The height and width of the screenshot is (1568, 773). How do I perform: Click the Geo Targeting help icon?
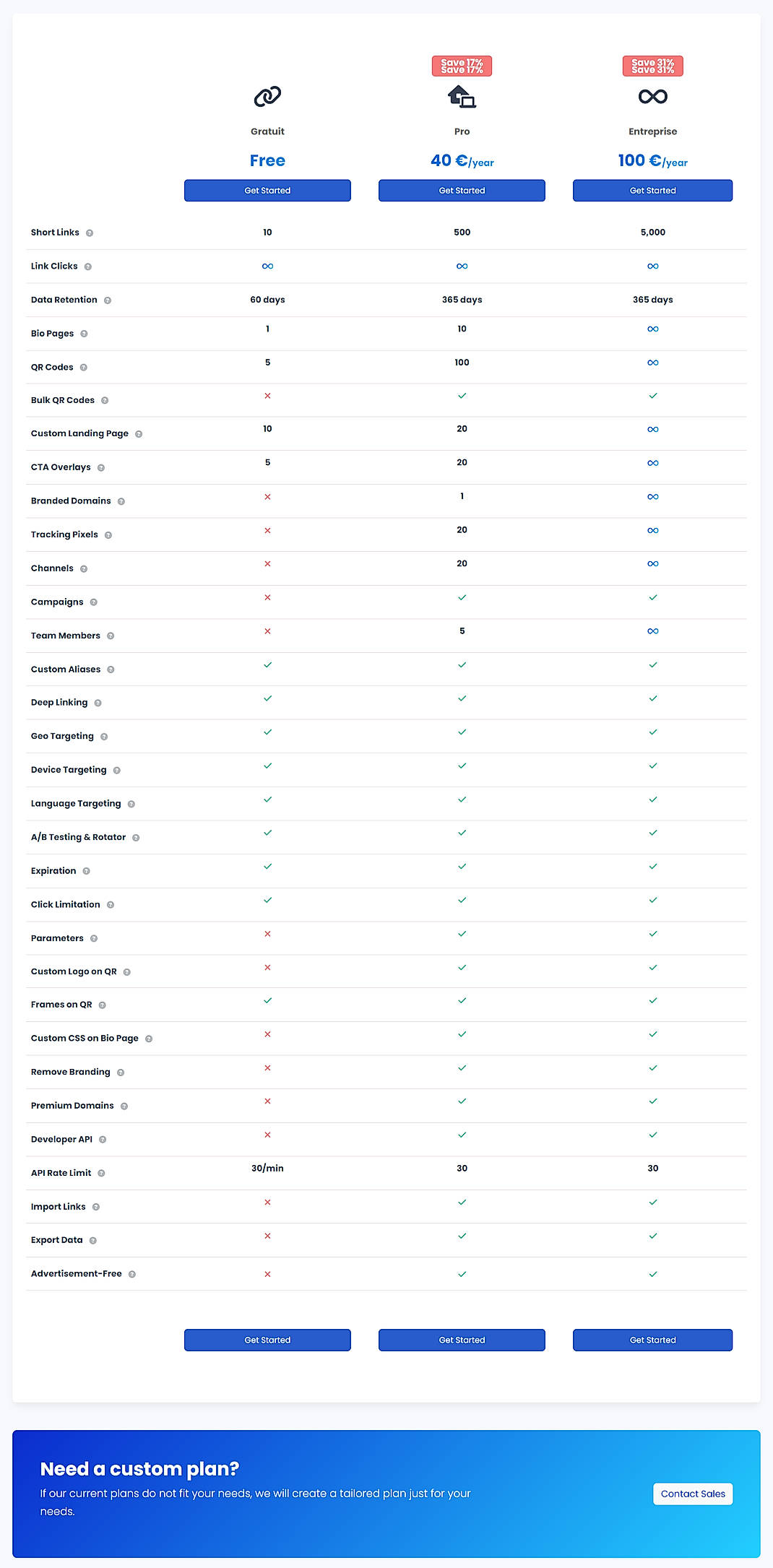[105, 736]
